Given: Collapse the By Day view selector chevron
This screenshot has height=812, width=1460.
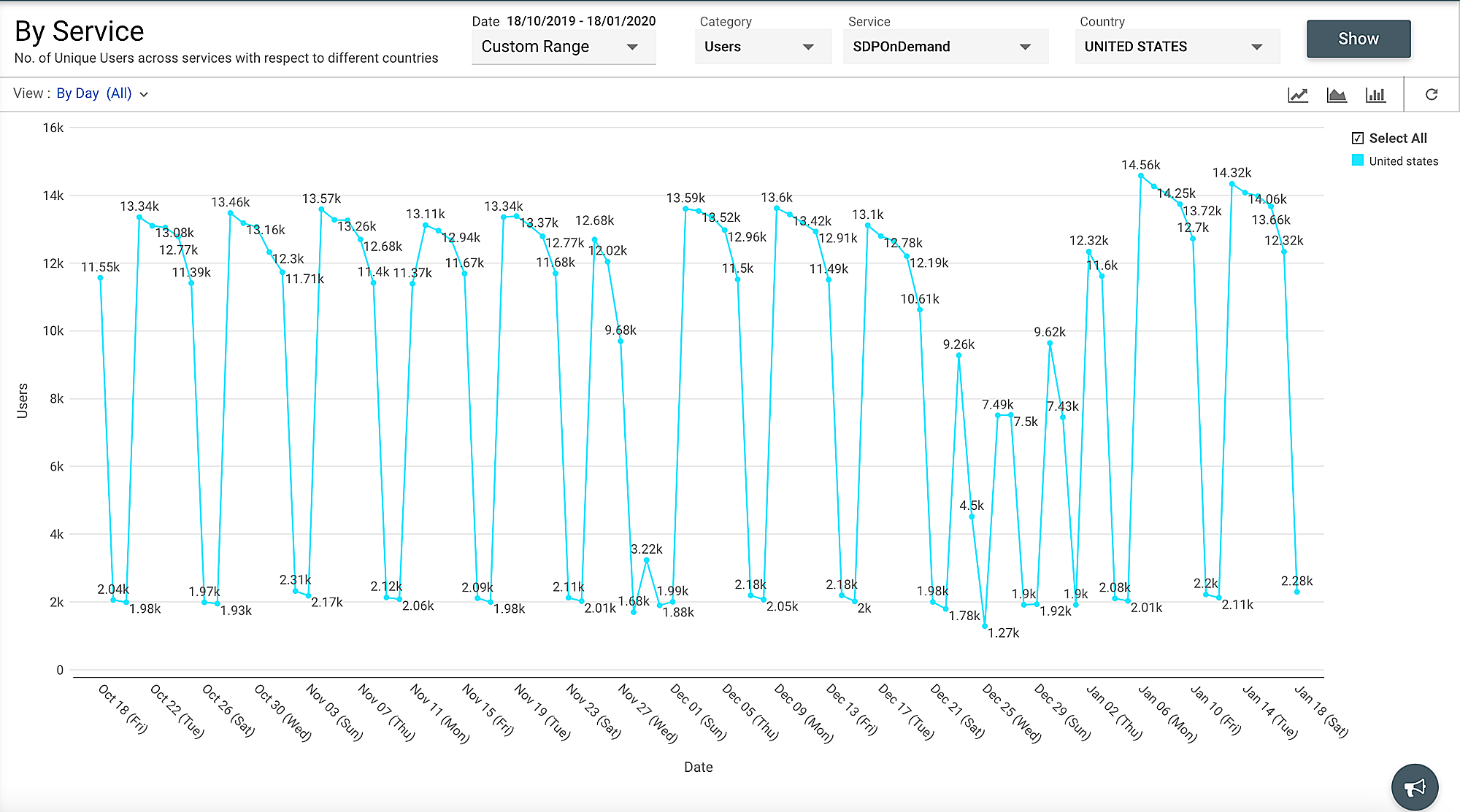Looking at the screenshot, I should coord(144,94).
